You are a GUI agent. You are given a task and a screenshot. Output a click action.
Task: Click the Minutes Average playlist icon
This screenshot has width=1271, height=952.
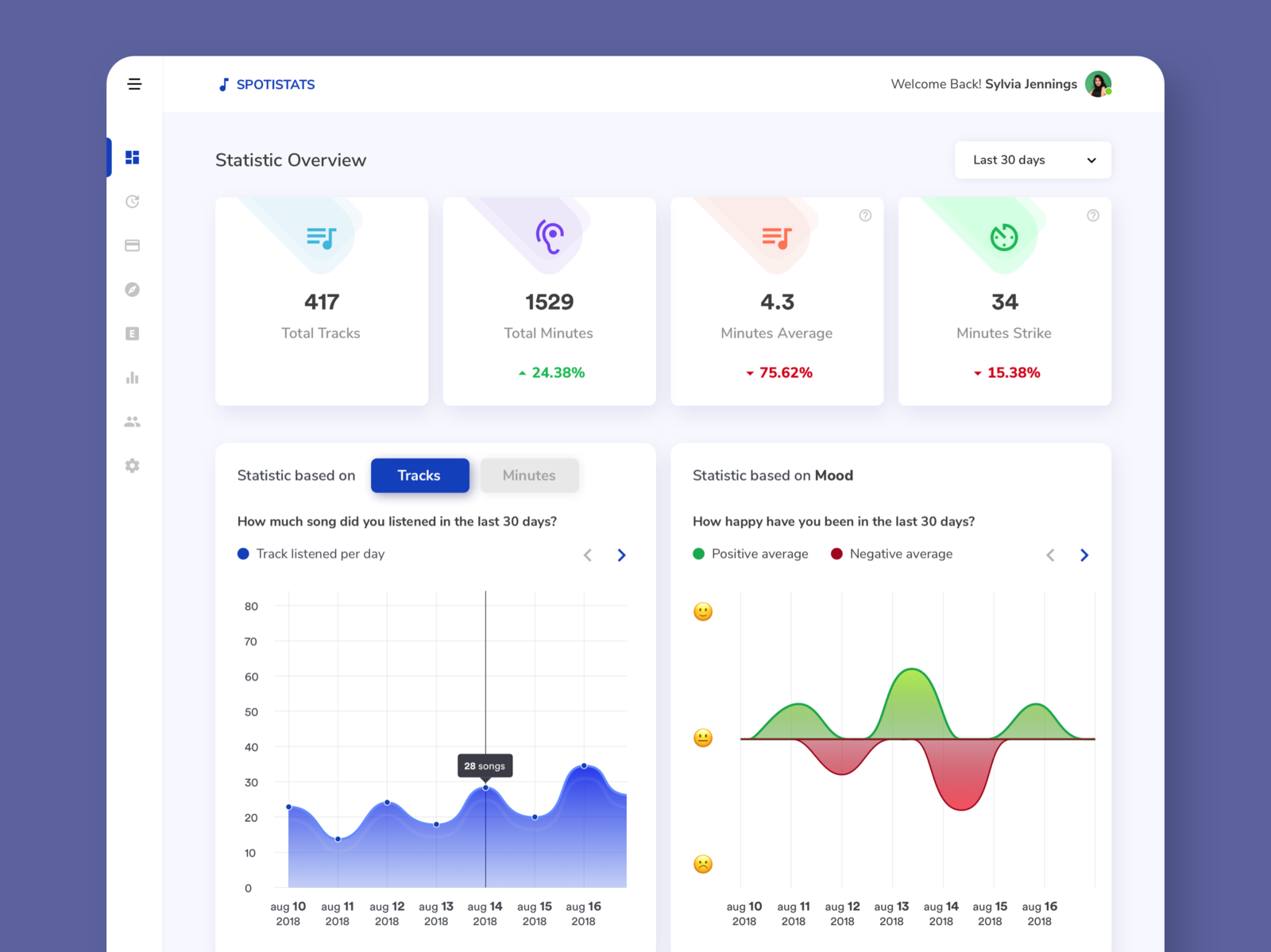(777, 238)
